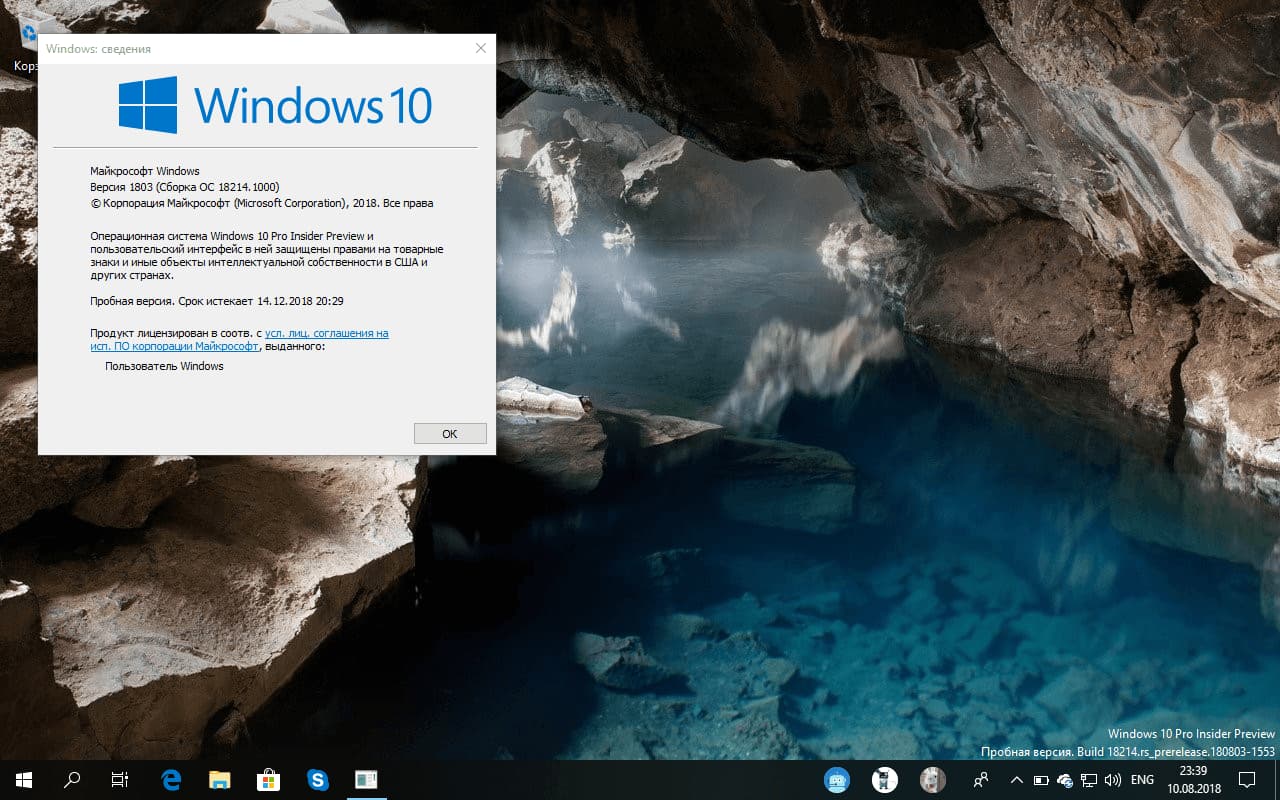Open File Explorer from the taskbar

(220, 779)
